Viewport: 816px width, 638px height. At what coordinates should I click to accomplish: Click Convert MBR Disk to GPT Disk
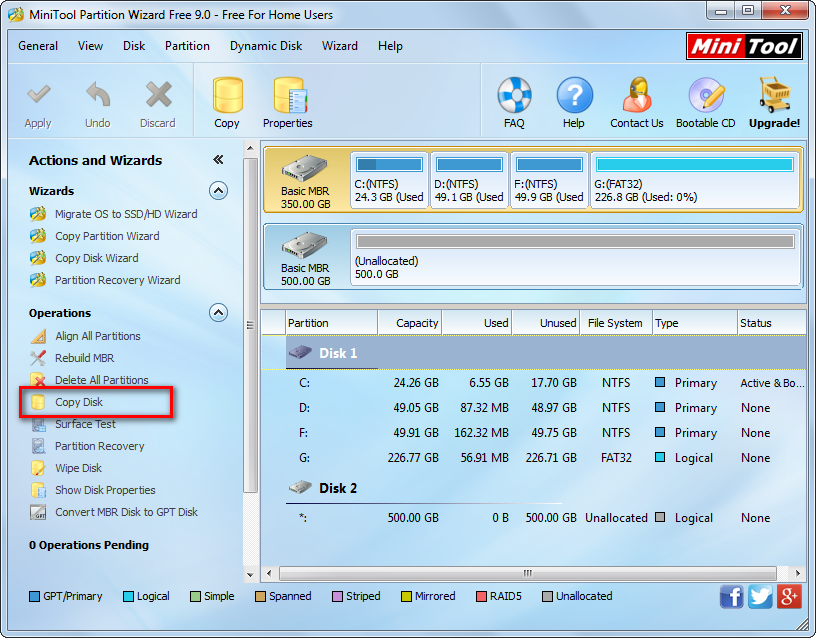(126, 512)
